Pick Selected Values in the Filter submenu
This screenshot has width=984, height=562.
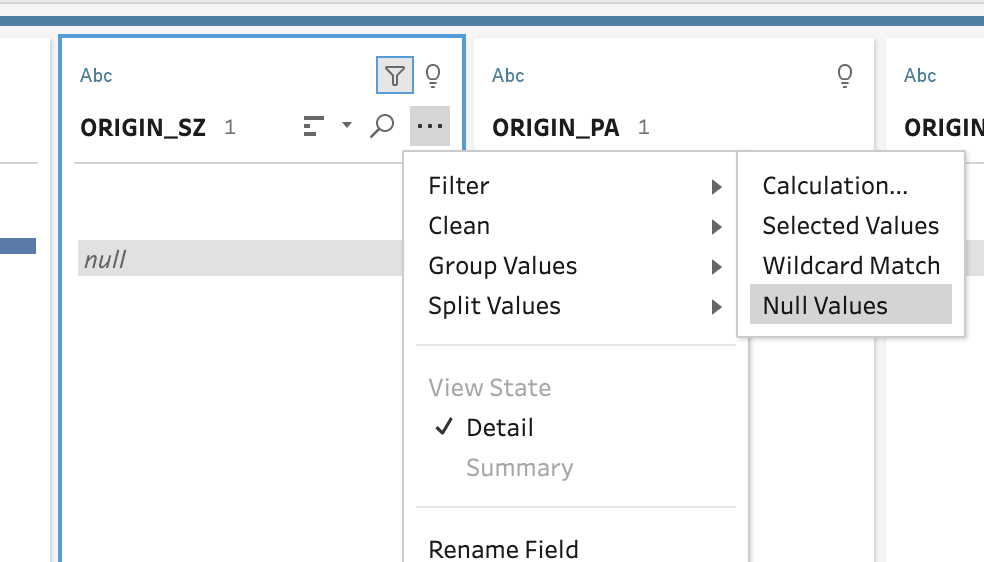(850, 226)
